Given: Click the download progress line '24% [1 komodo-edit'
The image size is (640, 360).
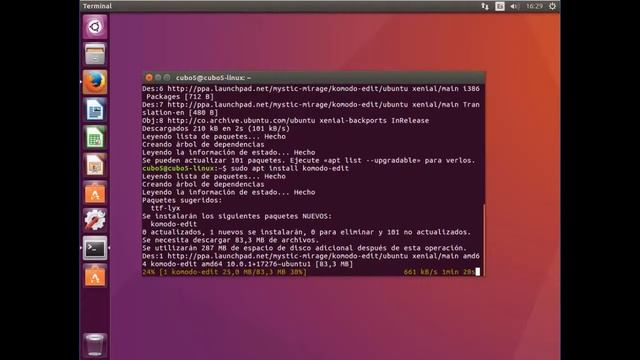Looking at the screenshot, I should (x=224, y=272).
